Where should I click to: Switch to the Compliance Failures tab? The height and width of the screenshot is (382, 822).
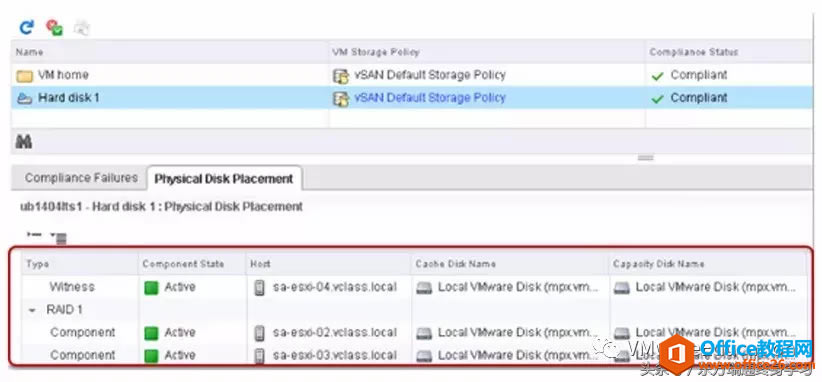click(x=81, y=178)
